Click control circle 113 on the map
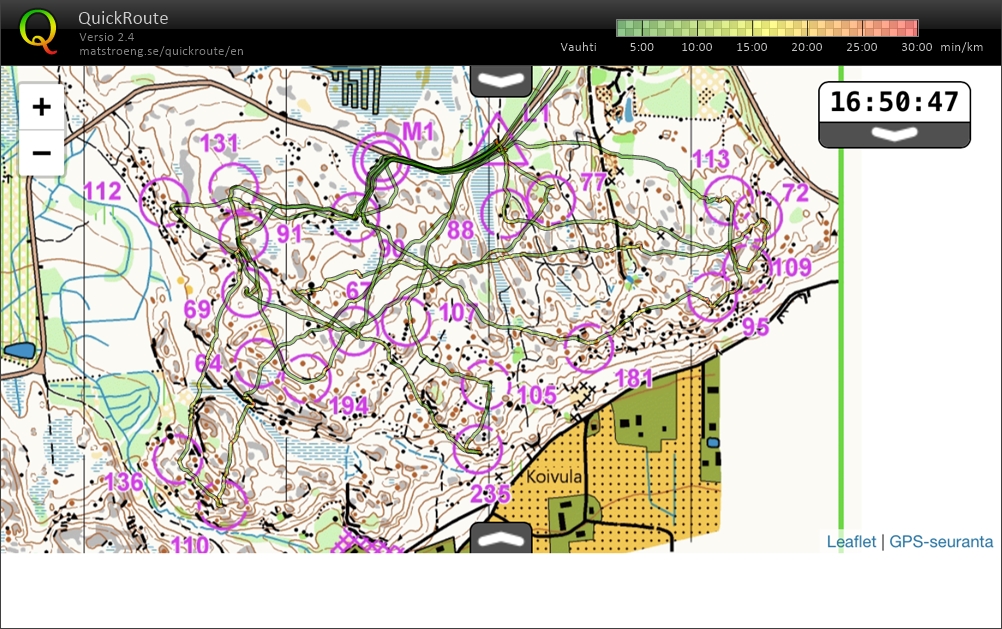This screenshot has width=1002, height=629. point(728,200)
